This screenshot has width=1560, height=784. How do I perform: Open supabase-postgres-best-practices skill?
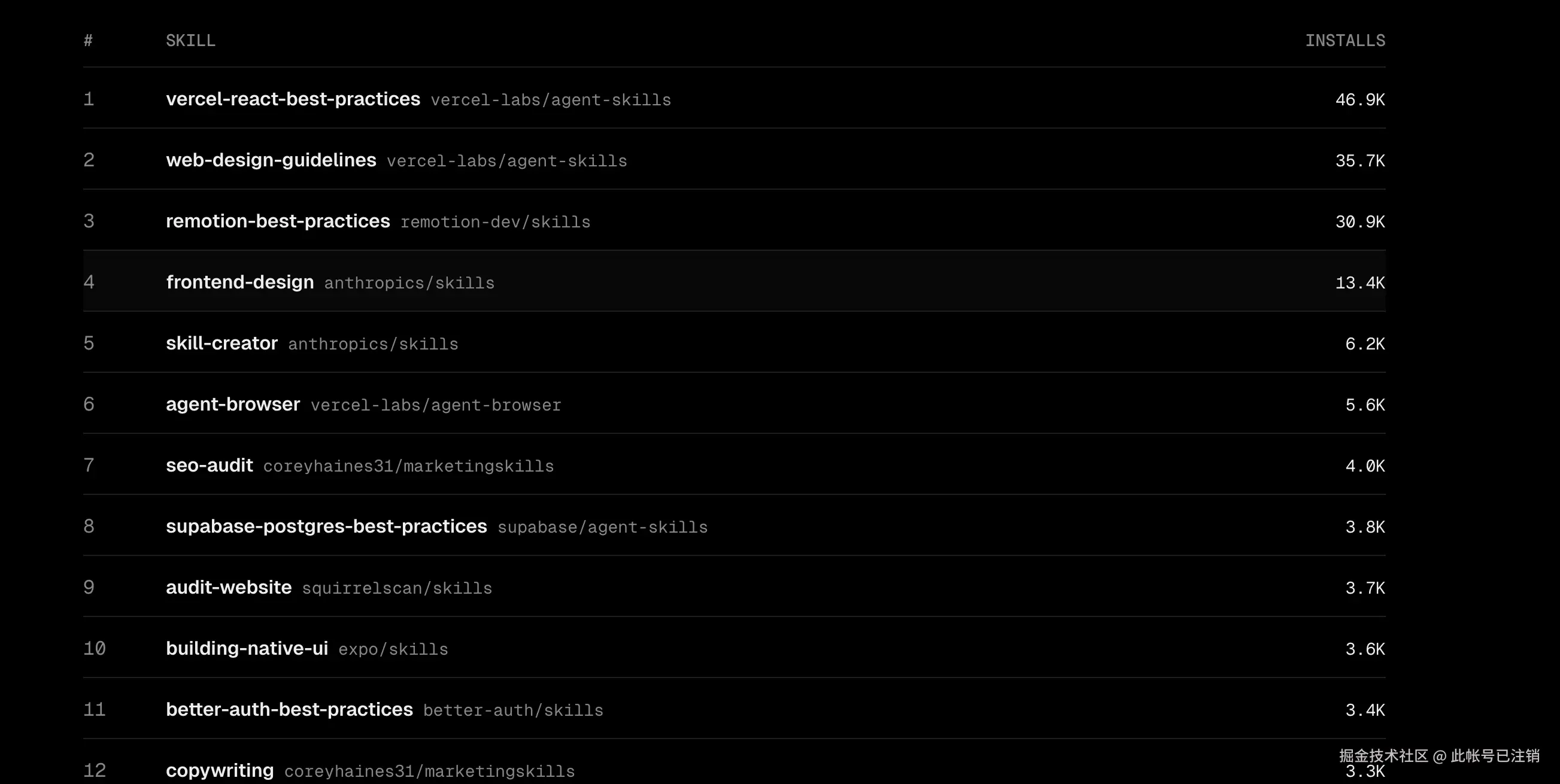pyautogui.click(x=326, y=526)
